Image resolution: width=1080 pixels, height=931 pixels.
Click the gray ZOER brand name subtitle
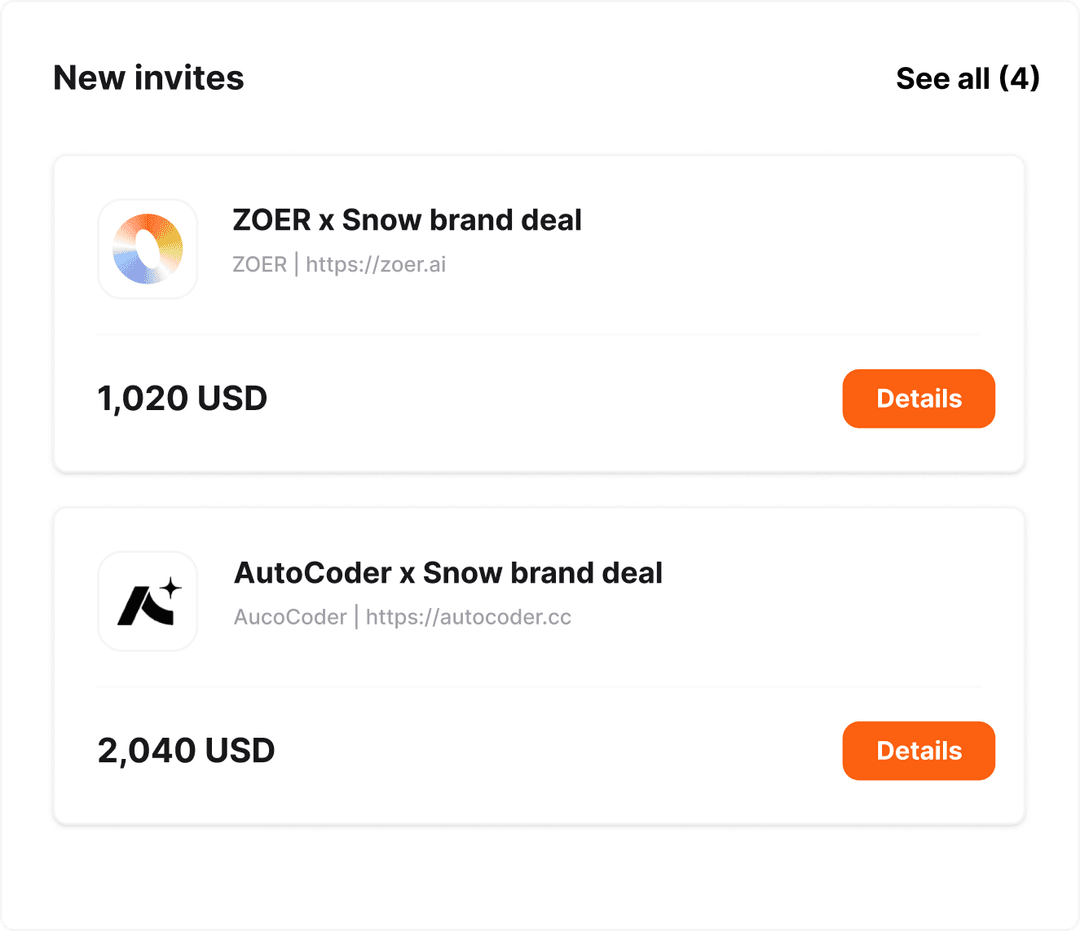[259, 265]
